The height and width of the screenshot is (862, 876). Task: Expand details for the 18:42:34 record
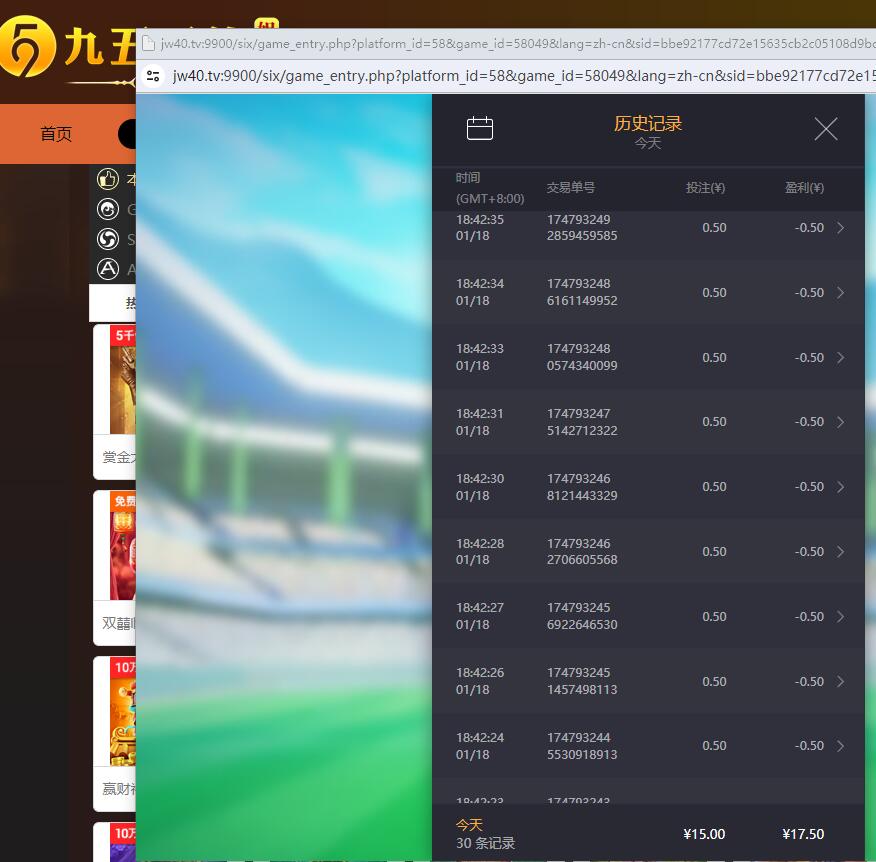click(840, 293)
